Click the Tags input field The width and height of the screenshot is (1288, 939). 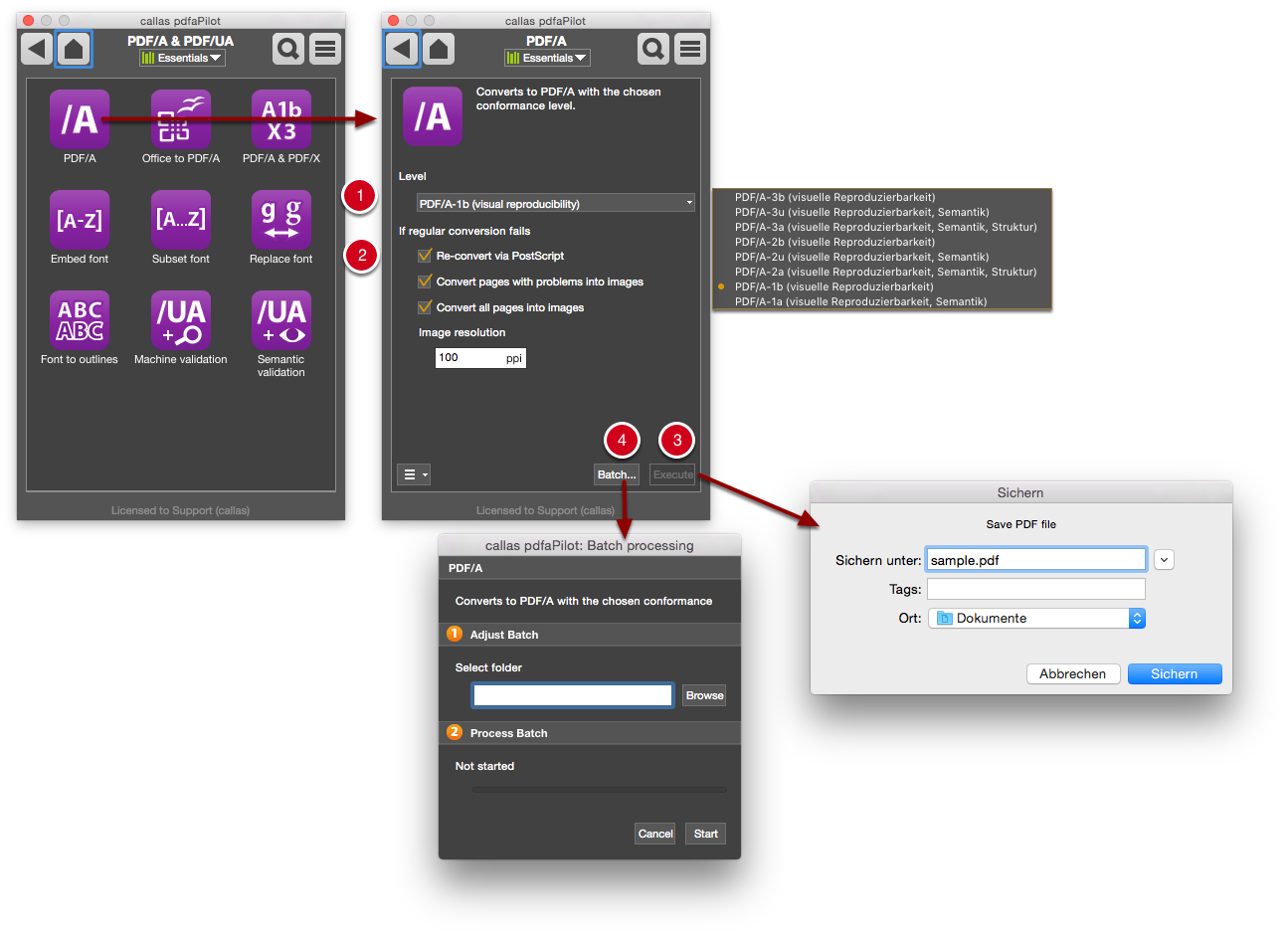click(x=1036, y=589)
